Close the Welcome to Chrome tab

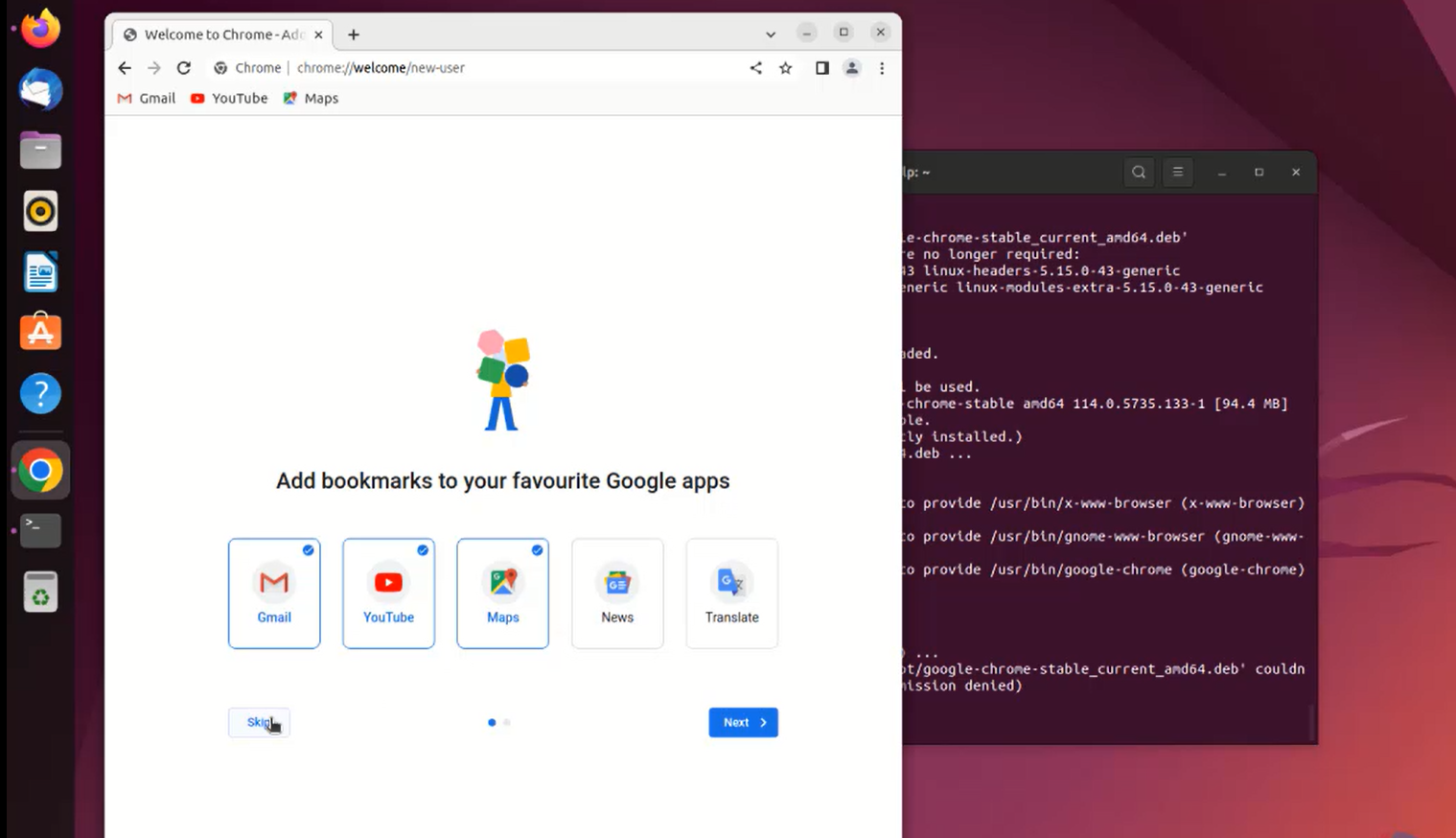point(318,35)
